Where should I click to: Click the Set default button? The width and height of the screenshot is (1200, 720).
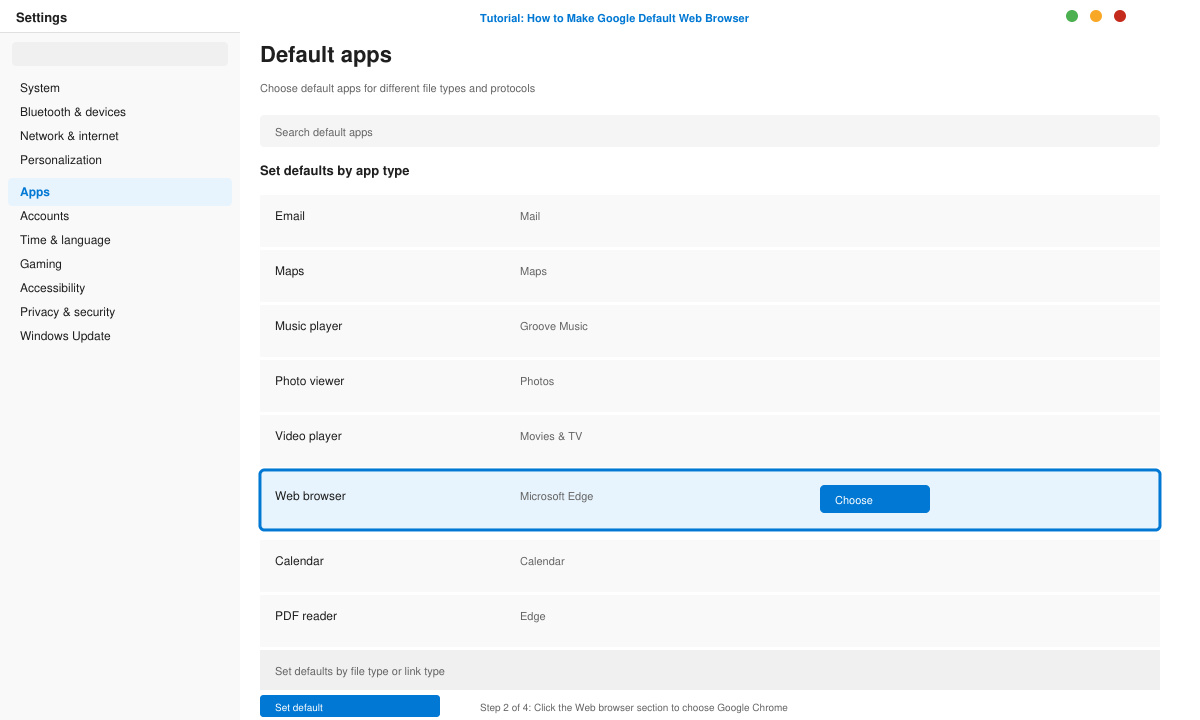(350, 707)
